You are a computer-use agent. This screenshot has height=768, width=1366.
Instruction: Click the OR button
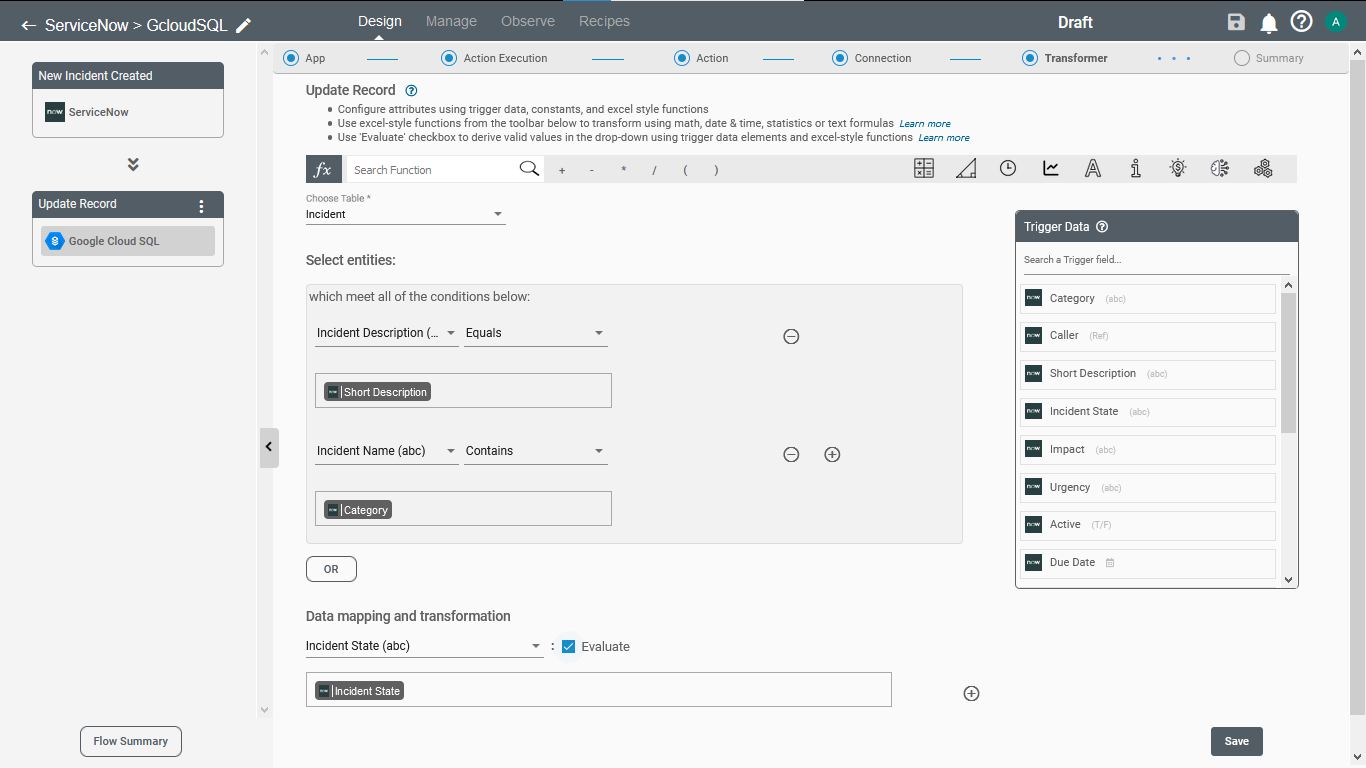(331, 569)
